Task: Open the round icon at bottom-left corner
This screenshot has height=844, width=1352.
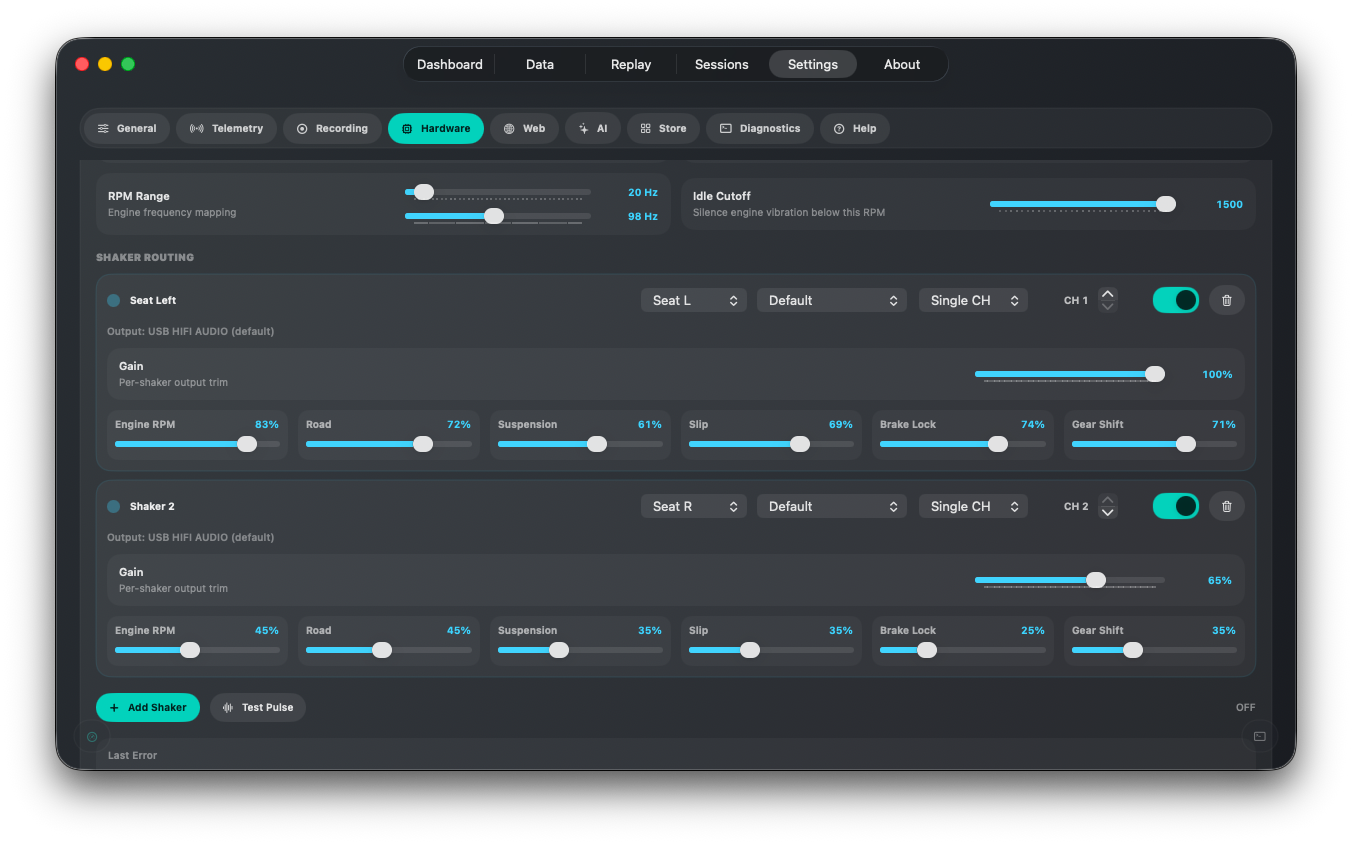Action: coord(92,737)
